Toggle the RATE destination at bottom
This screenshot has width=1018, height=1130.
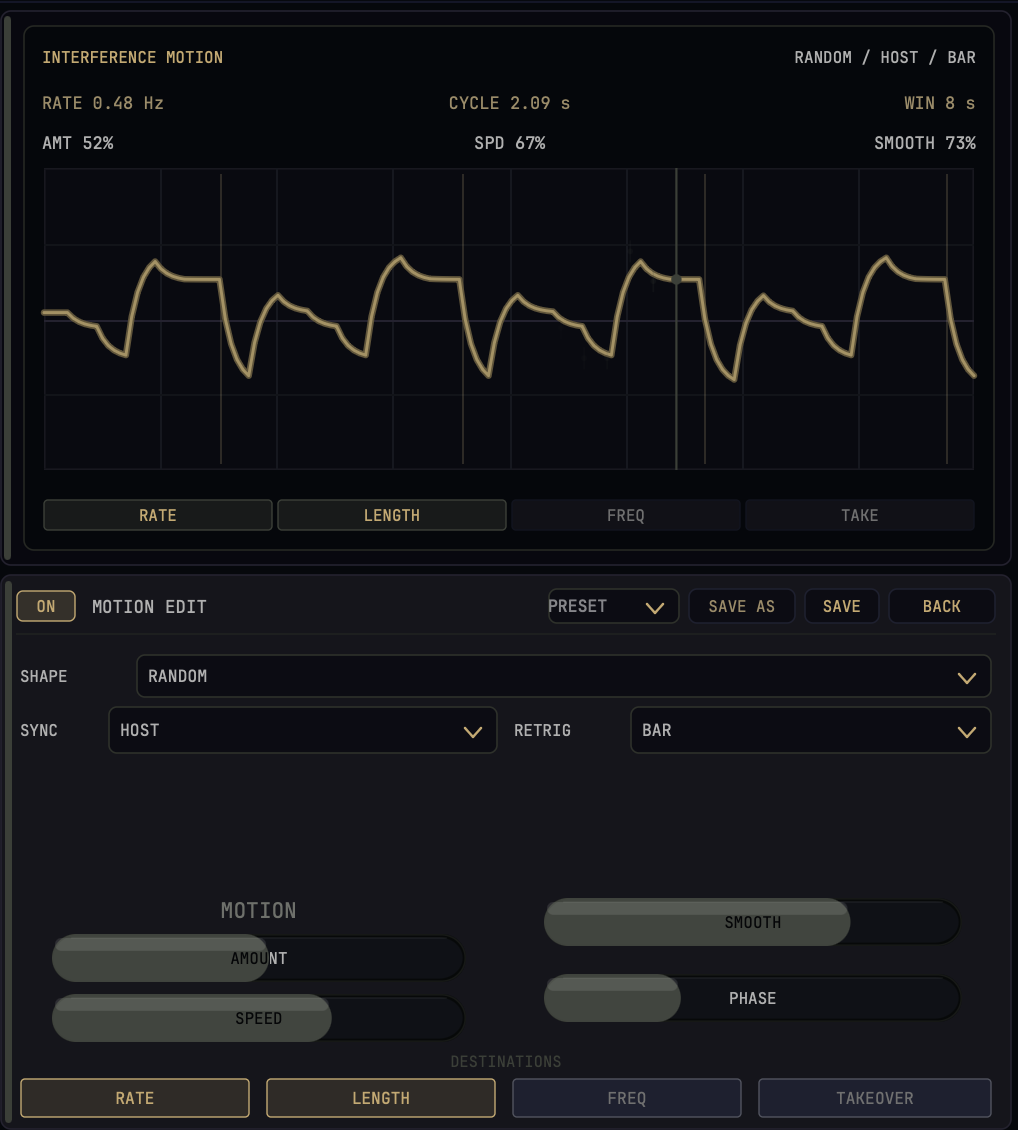coord(135,1098)
